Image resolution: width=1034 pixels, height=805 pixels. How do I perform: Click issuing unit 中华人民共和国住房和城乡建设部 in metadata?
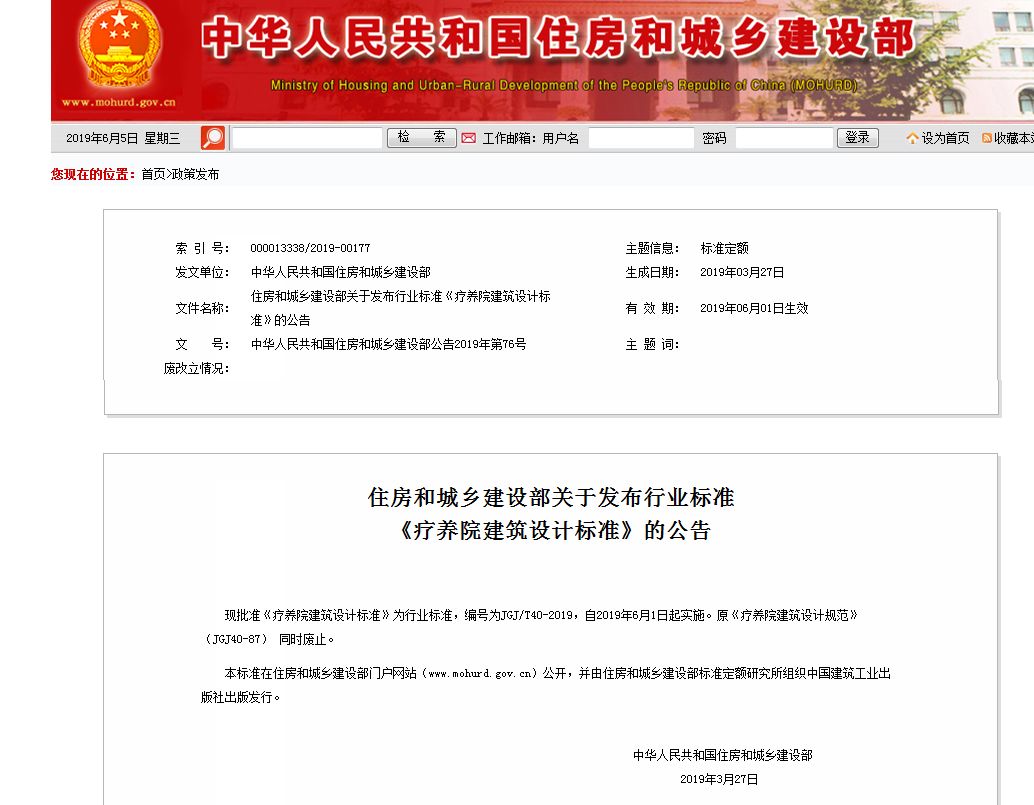[x=340, y=272]
